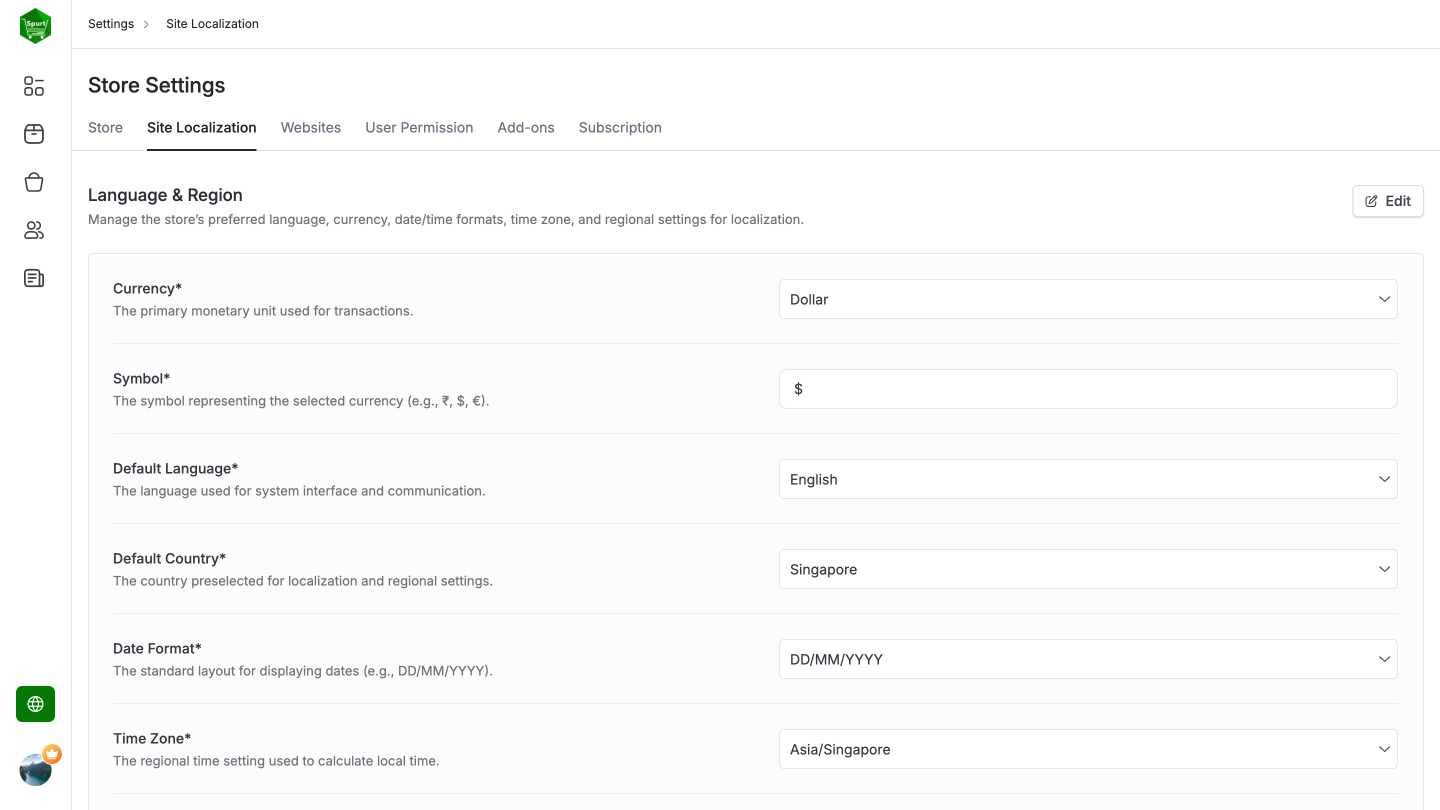
Task: Click the Edit button for Language & Region
Action: click(1388, 201)
